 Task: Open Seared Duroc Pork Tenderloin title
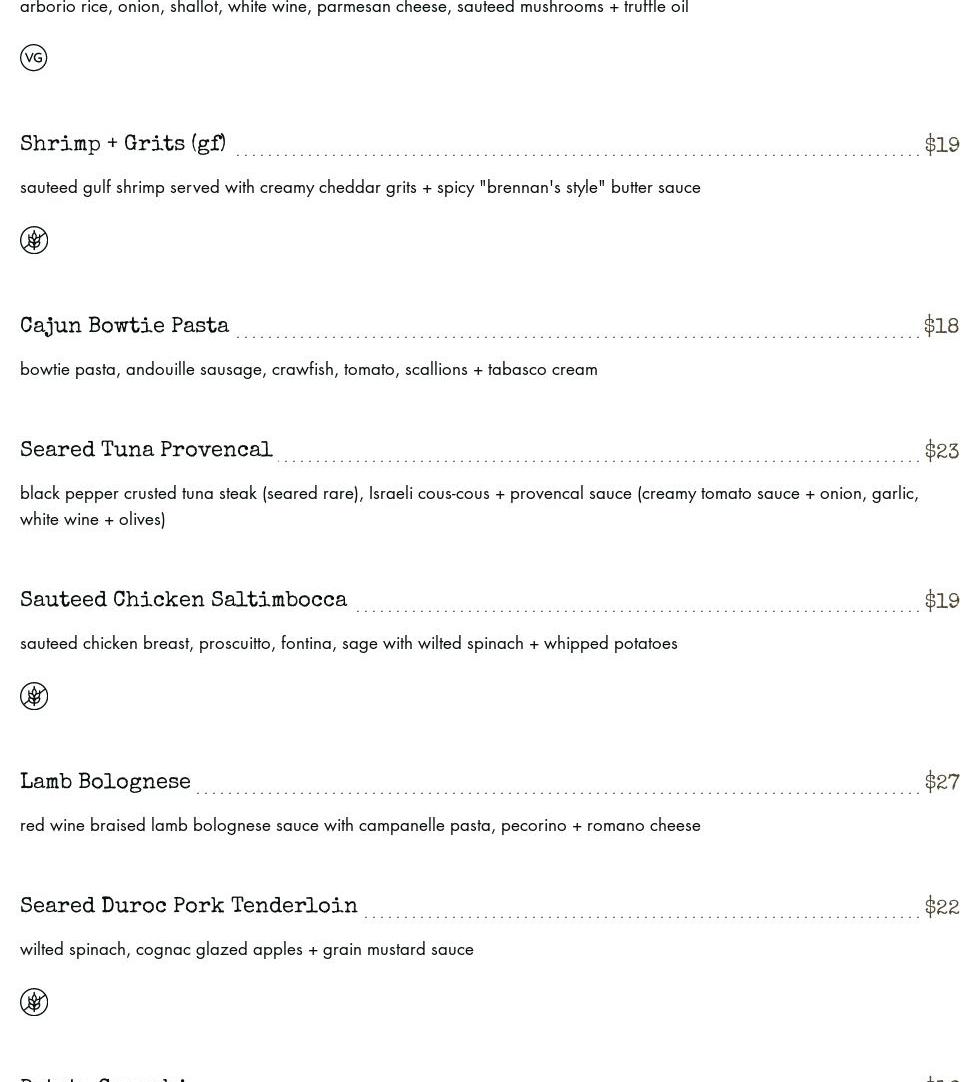(188, 905)
